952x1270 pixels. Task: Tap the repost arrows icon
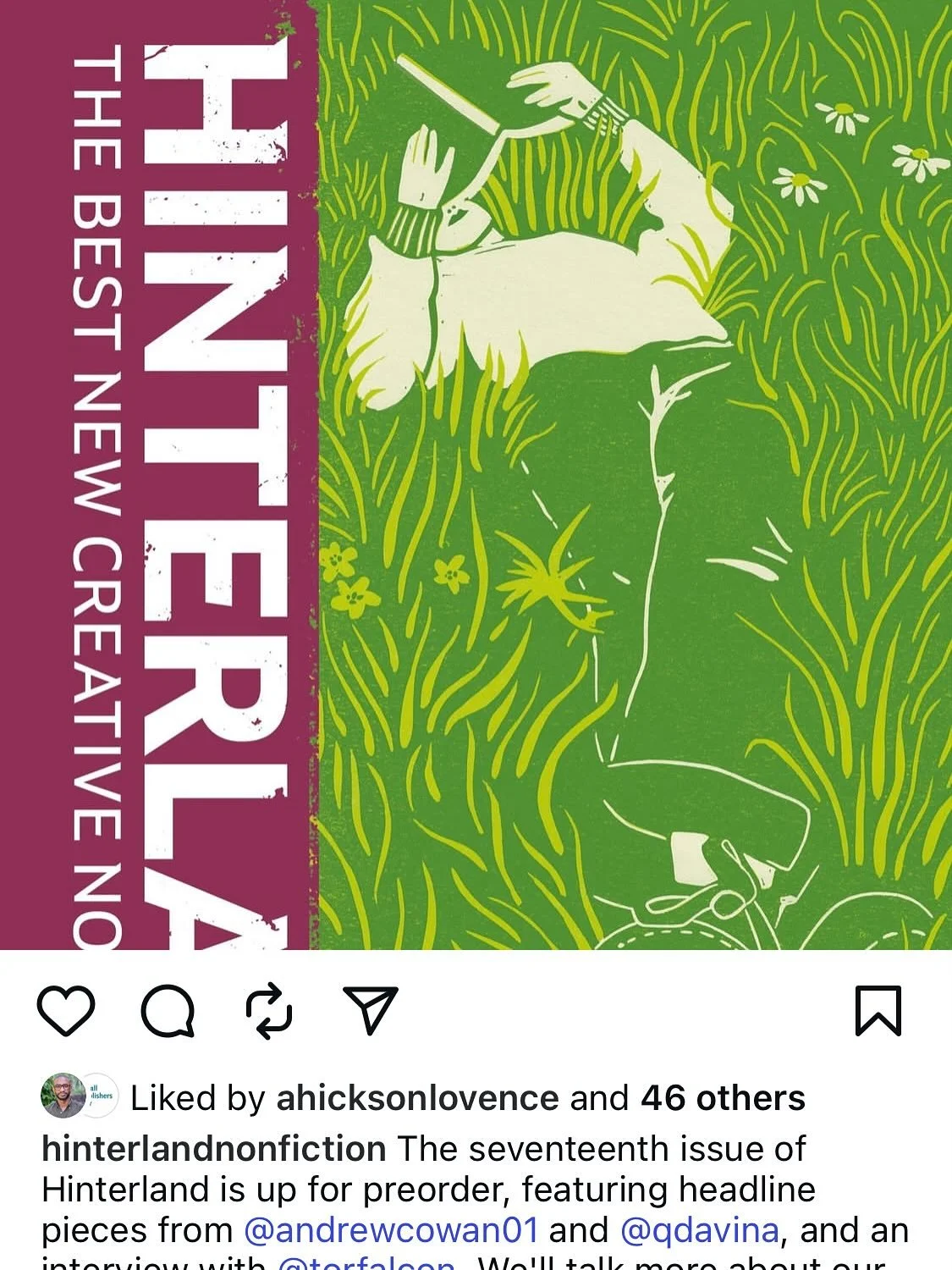(x=269, y=1011)
